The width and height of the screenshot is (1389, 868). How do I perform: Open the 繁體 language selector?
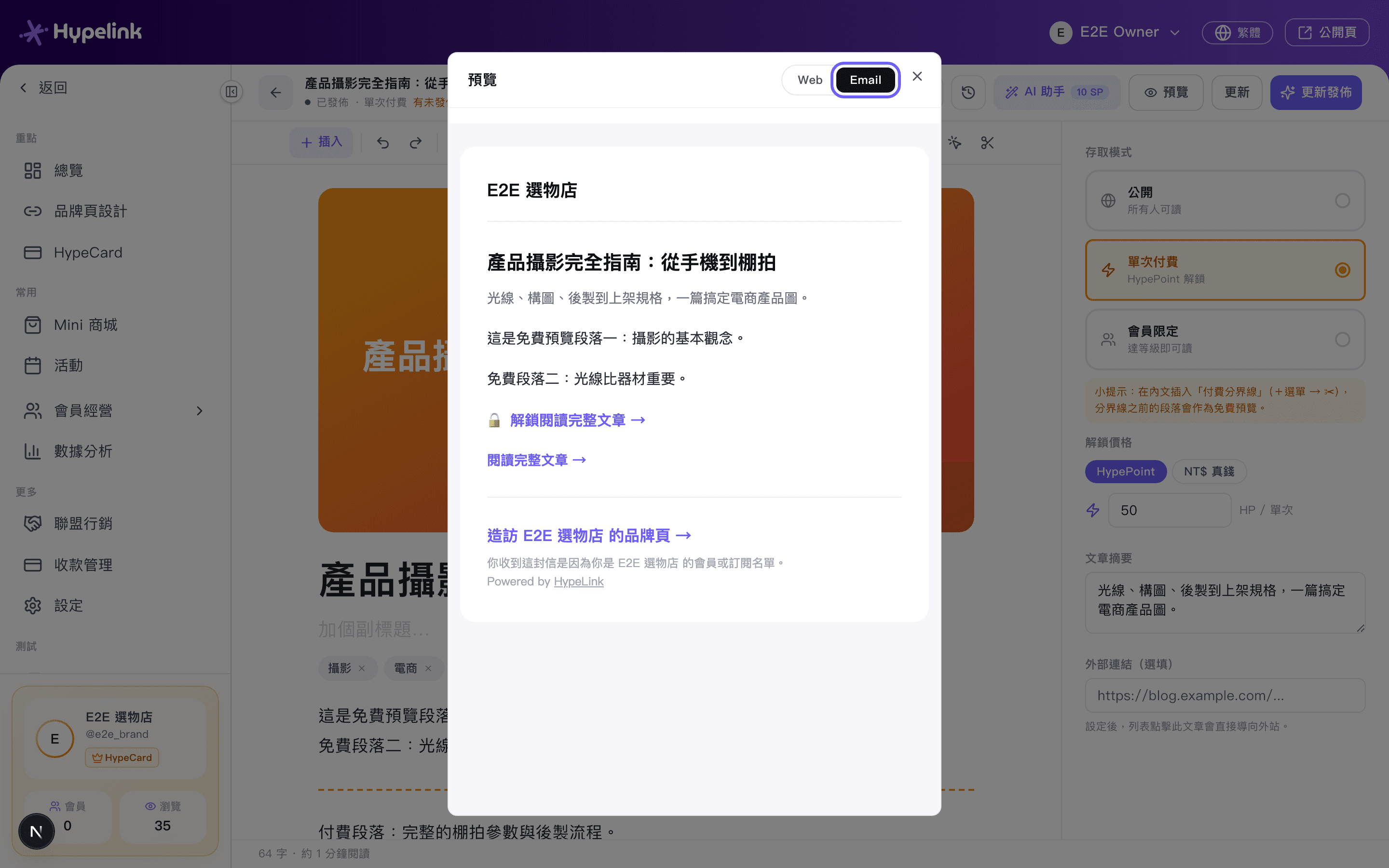pos(1237,32)
